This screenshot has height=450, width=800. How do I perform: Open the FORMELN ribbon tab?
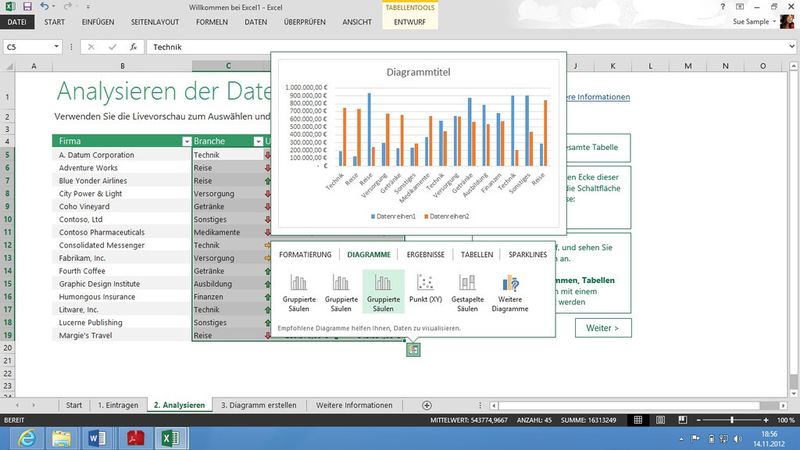tap(212, 22)
